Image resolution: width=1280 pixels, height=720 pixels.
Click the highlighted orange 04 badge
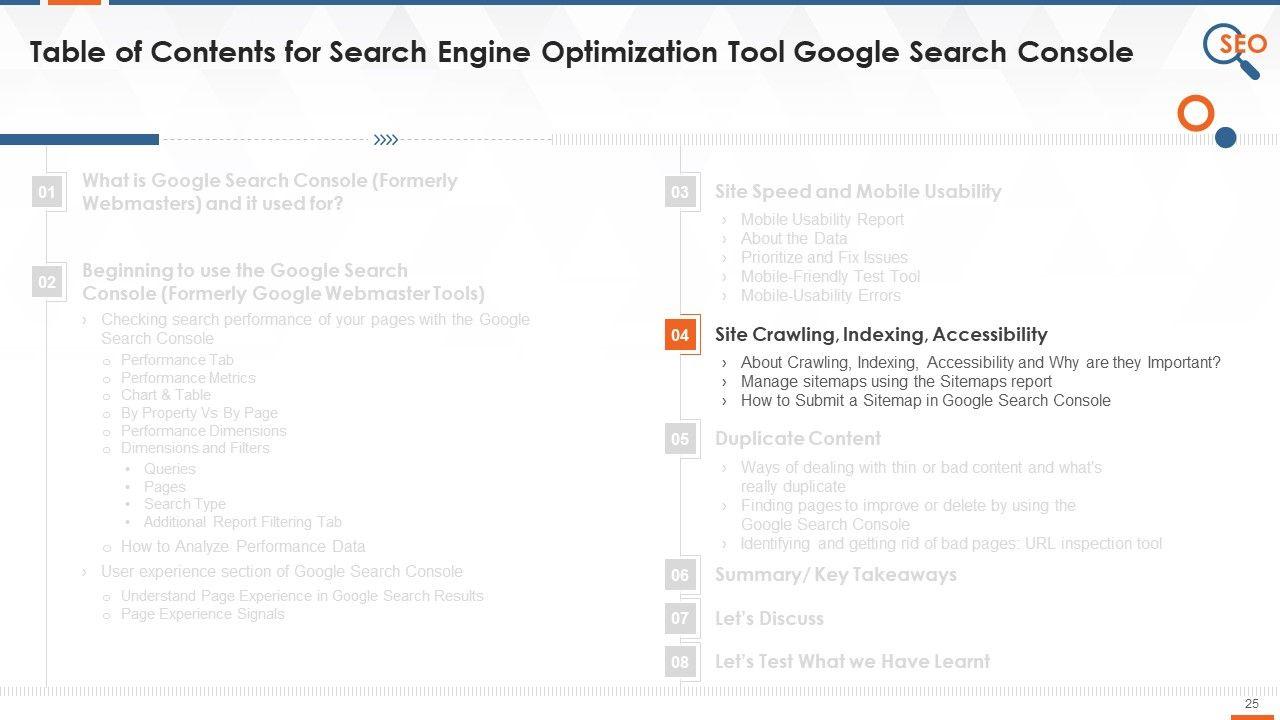680,335
